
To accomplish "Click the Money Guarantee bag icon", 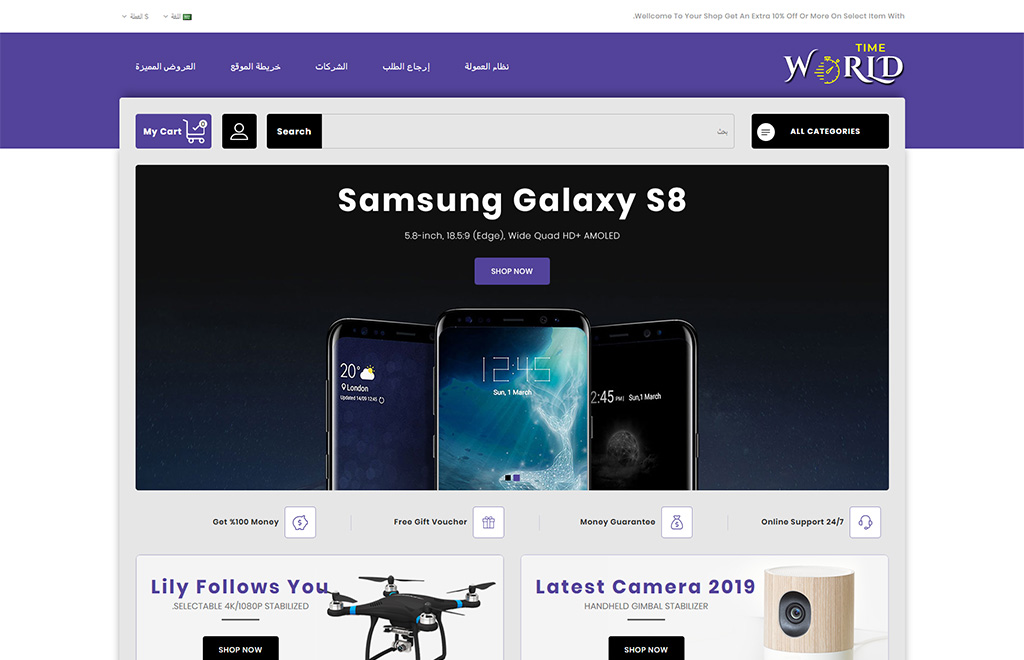I will tap(677, 522).
